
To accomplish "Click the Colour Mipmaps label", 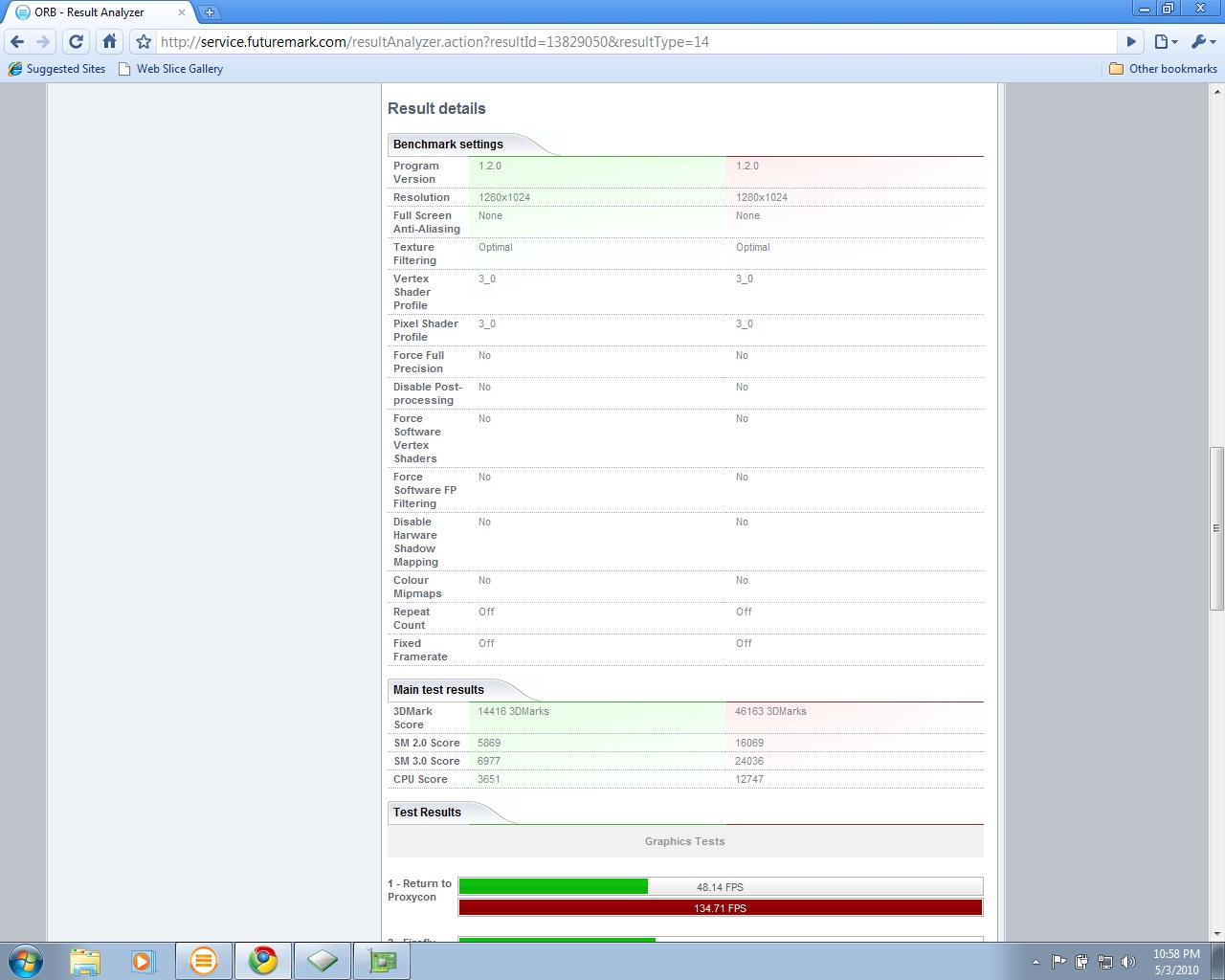I will (417, 588).
